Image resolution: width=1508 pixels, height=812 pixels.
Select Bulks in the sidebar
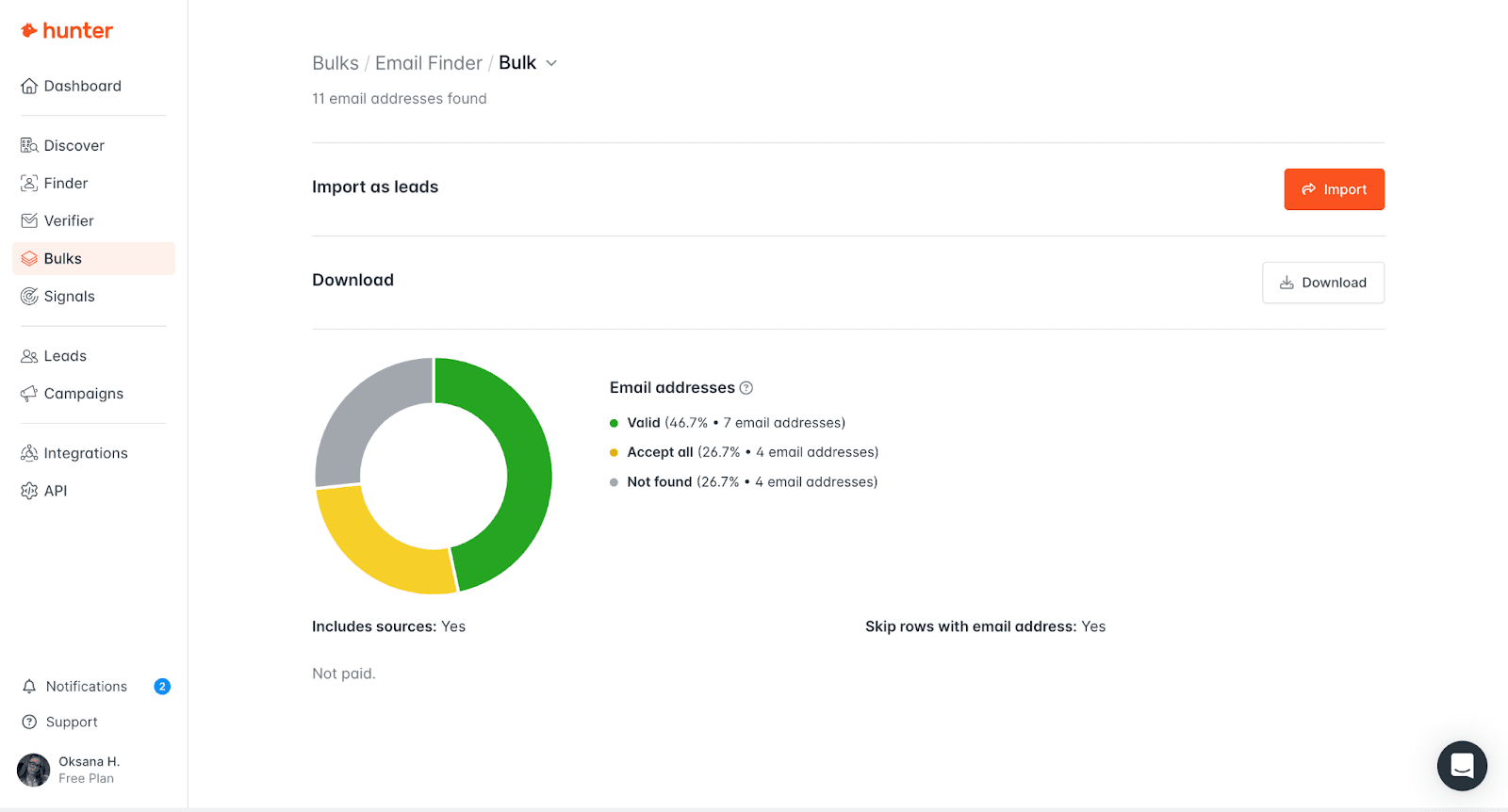click(63, 259)
